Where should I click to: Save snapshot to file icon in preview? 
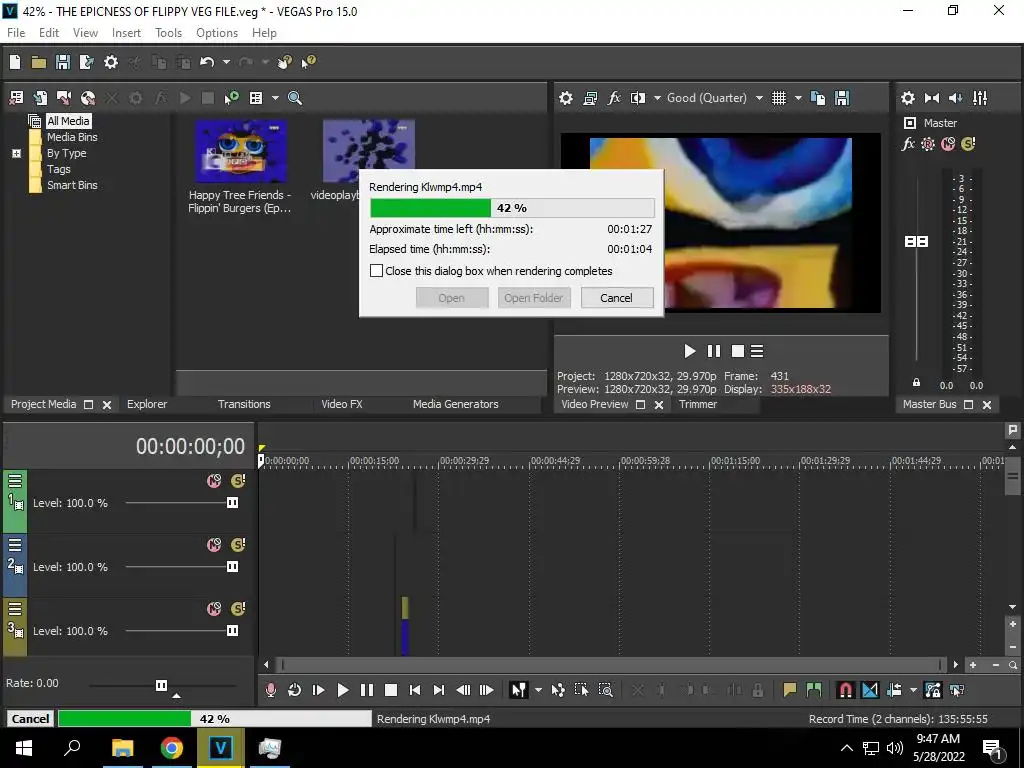pyautogui.click(x=842, y=98)
